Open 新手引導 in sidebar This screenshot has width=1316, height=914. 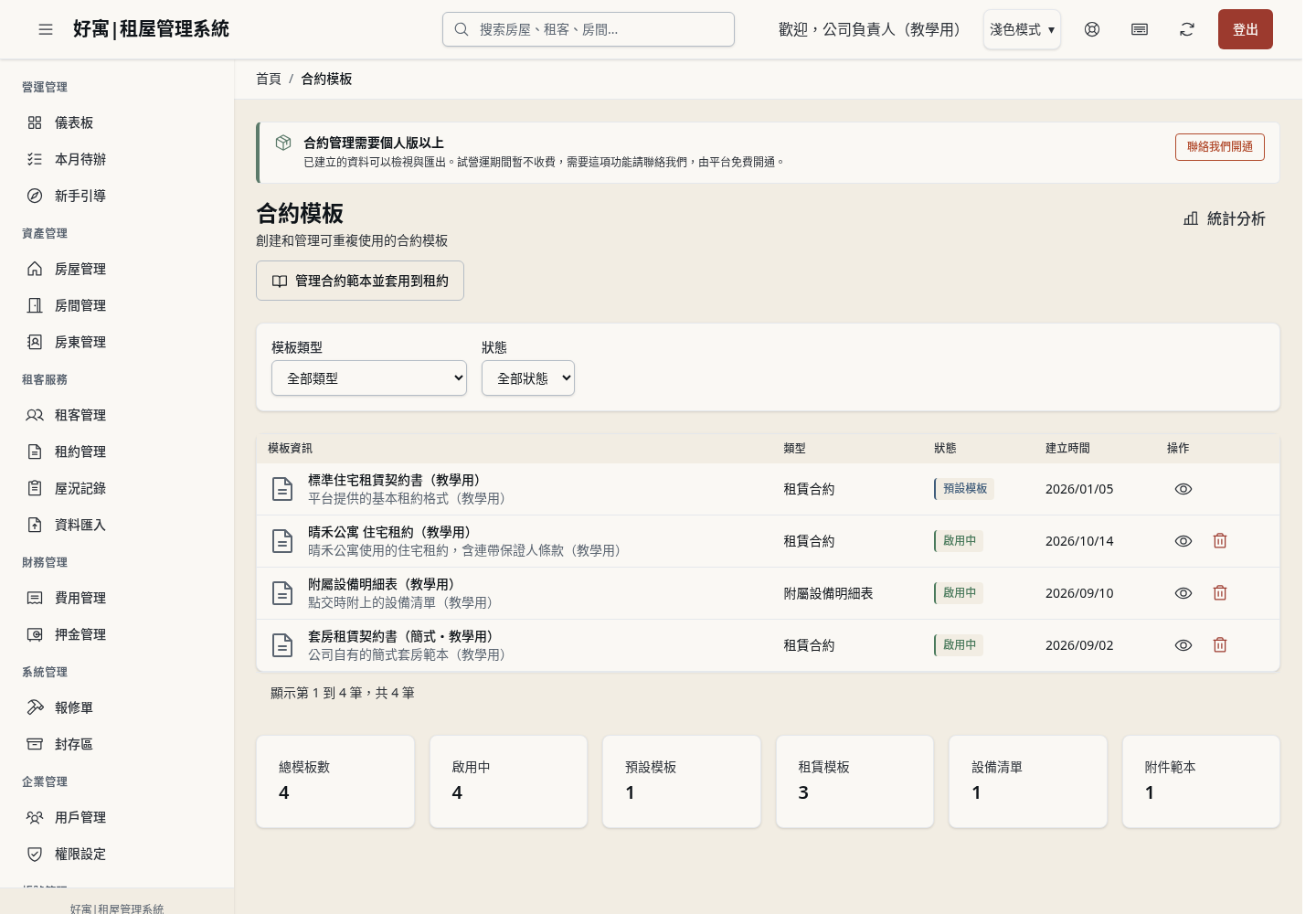(x=117, y=196)
